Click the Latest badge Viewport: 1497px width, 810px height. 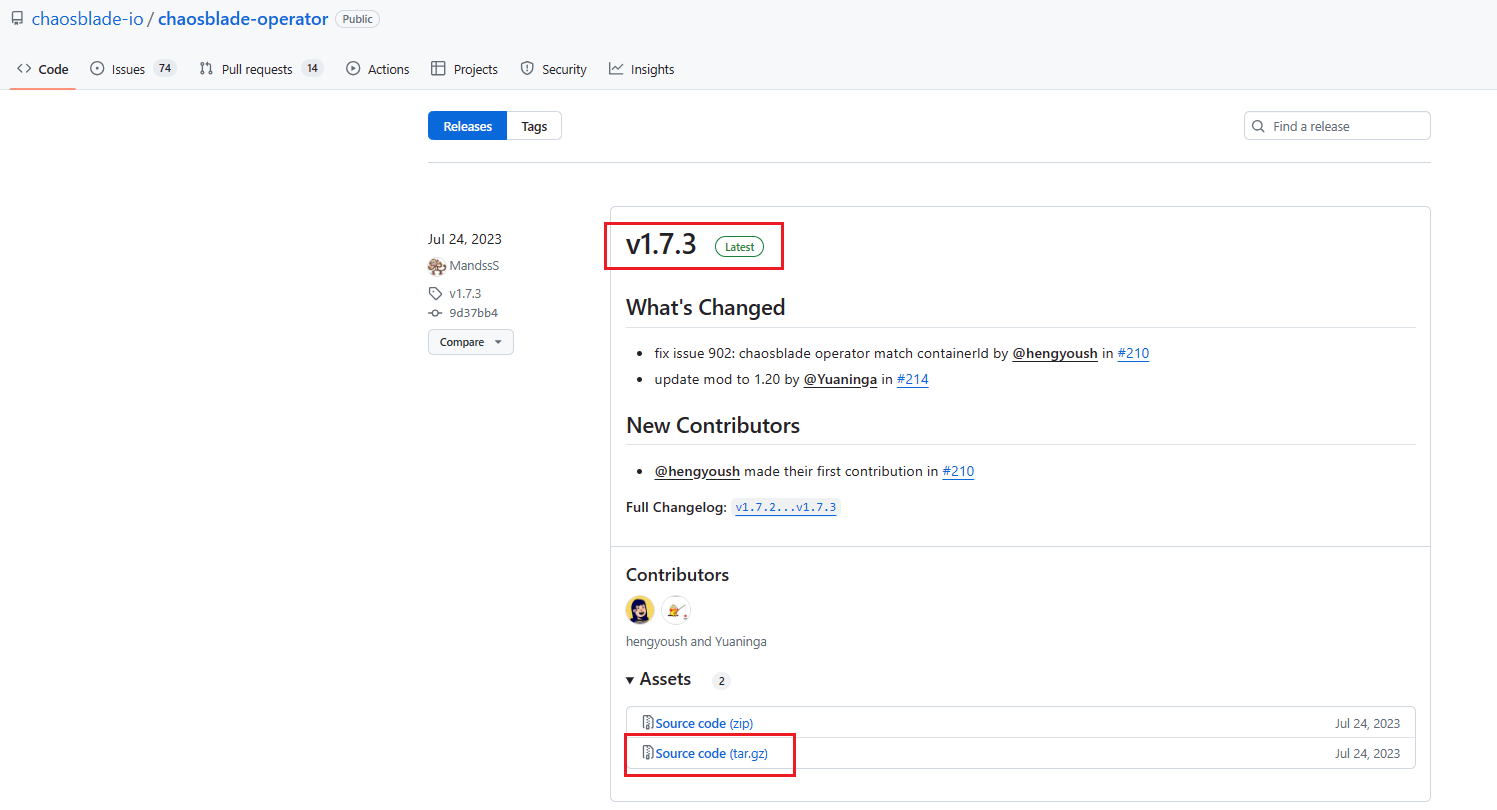tap(739, 247)
